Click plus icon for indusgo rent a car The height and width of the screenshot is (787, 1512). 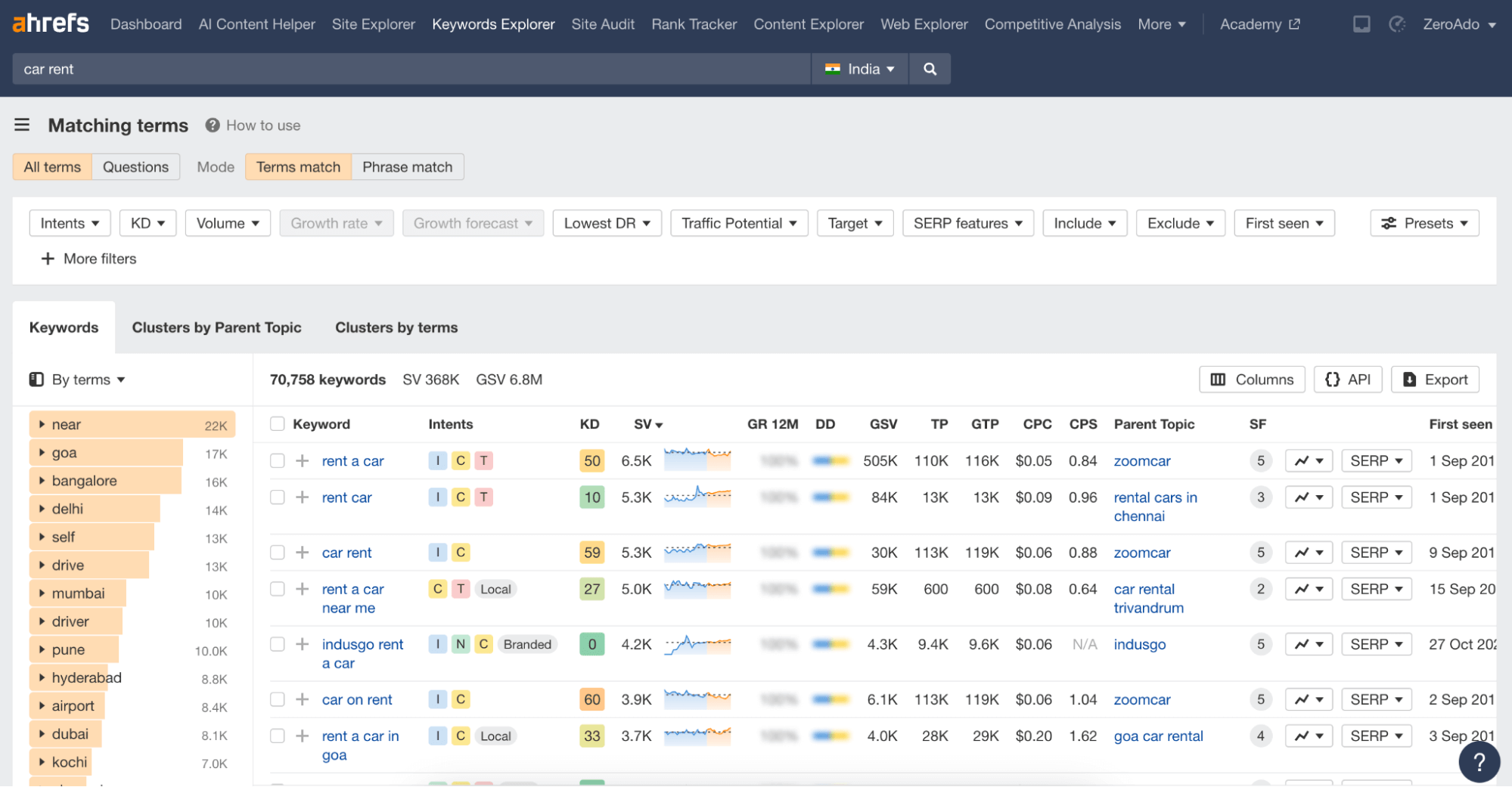tap(303, 644)
